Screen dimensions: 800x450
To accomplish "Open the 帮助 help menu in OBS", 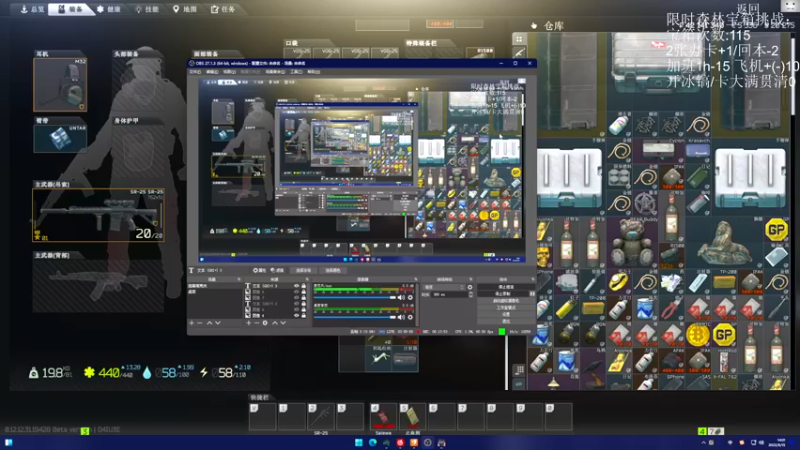I will click(313, 72).
